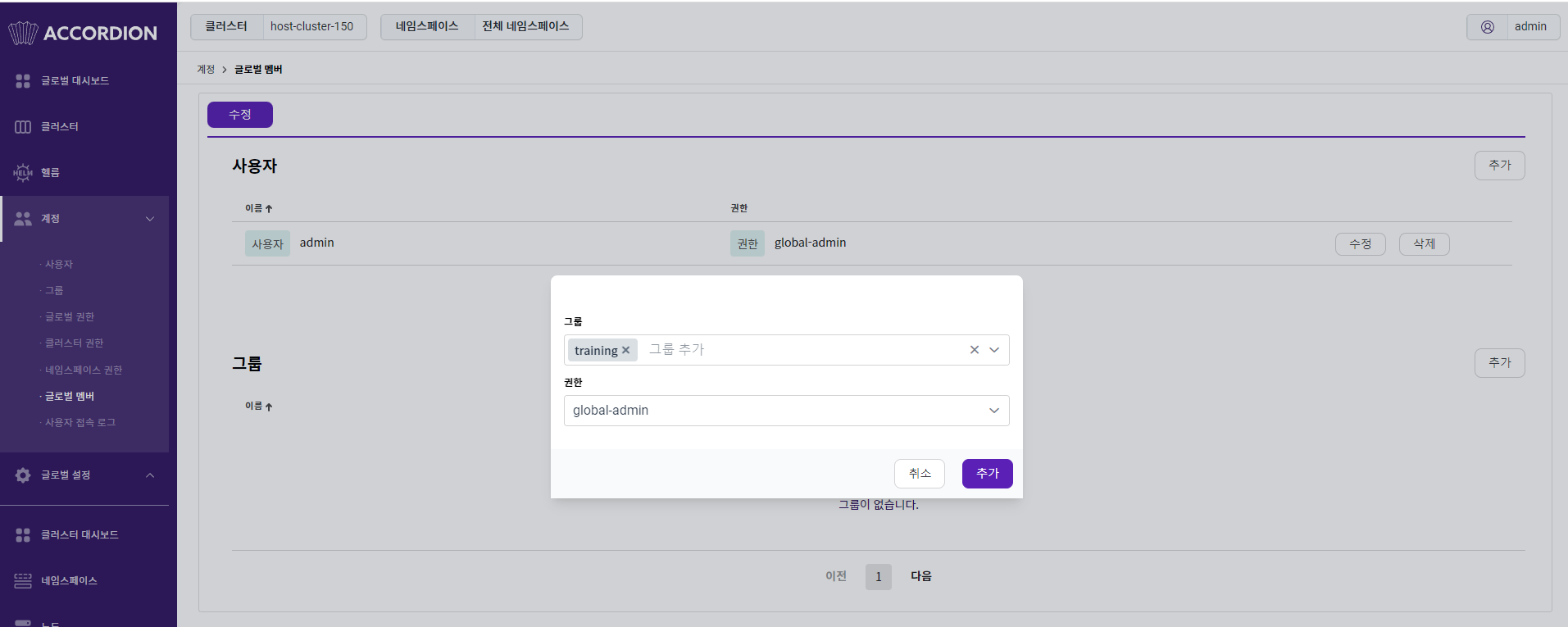Go to 사용자 submenu item
This screenshot has width=1568, height=627.
pos(59,264)
